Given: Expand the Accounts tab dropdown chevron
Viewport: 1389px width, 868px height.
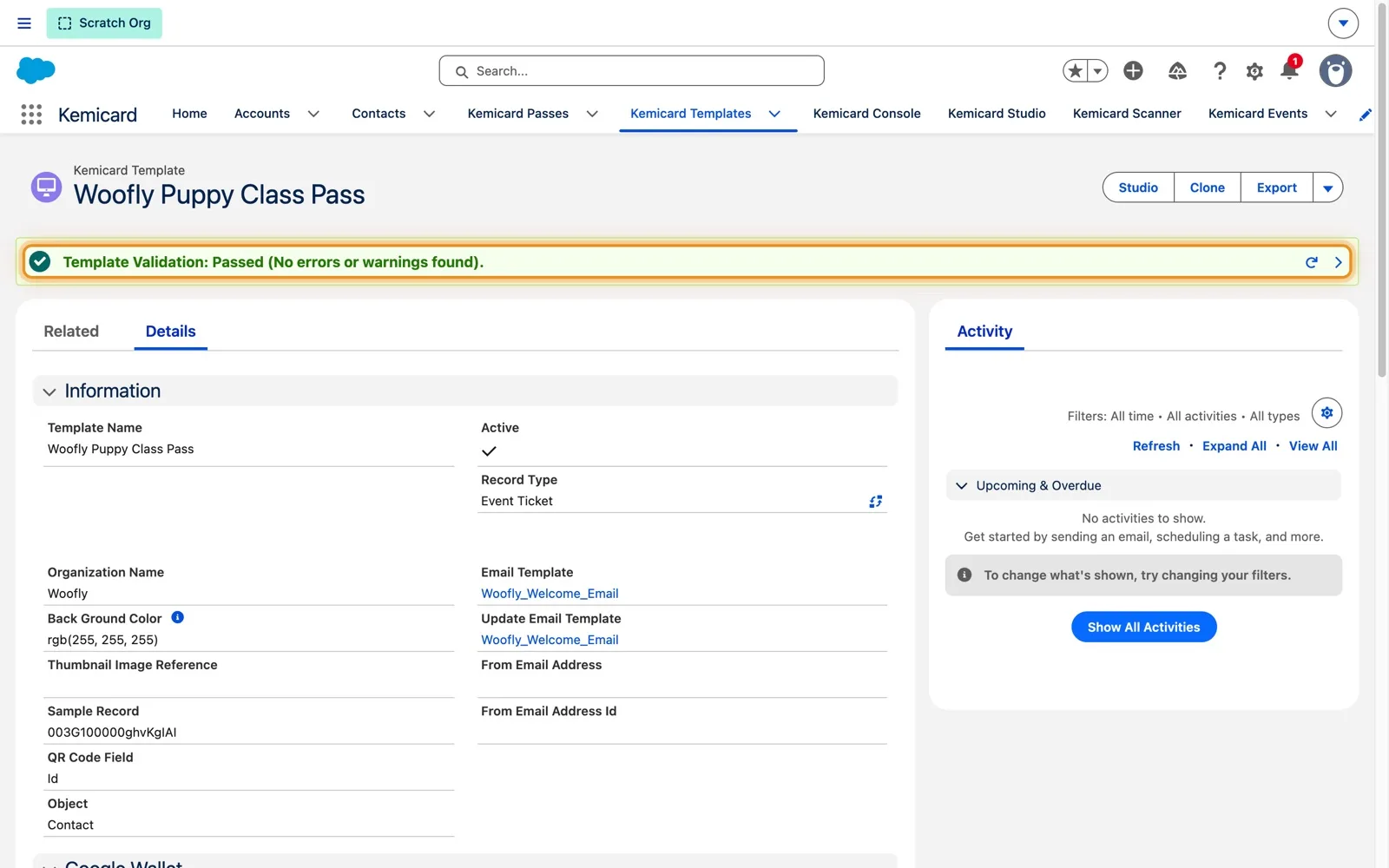Looking at the screenshot, I should coord(313,114).
